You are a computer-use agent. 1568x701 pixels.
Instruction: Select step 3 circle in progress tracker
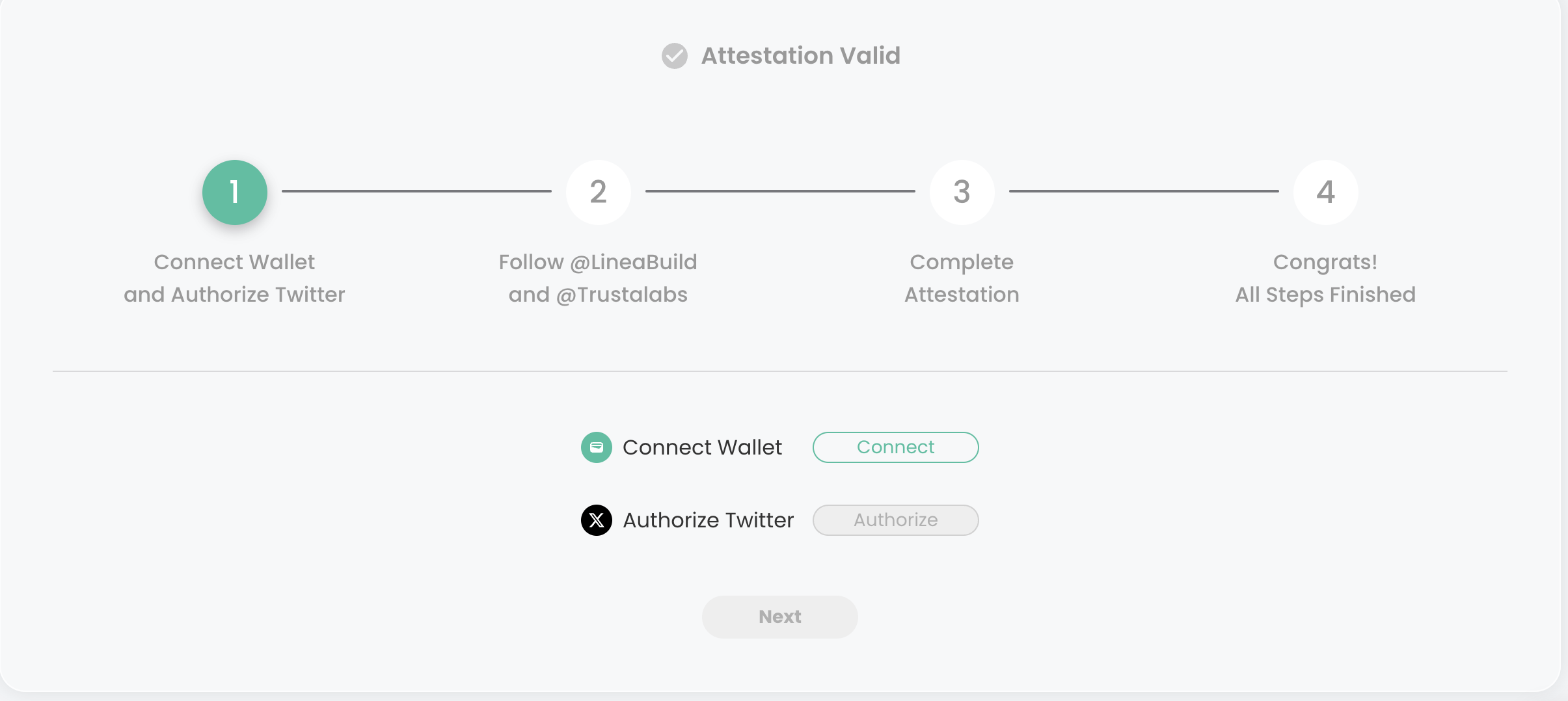962,192
